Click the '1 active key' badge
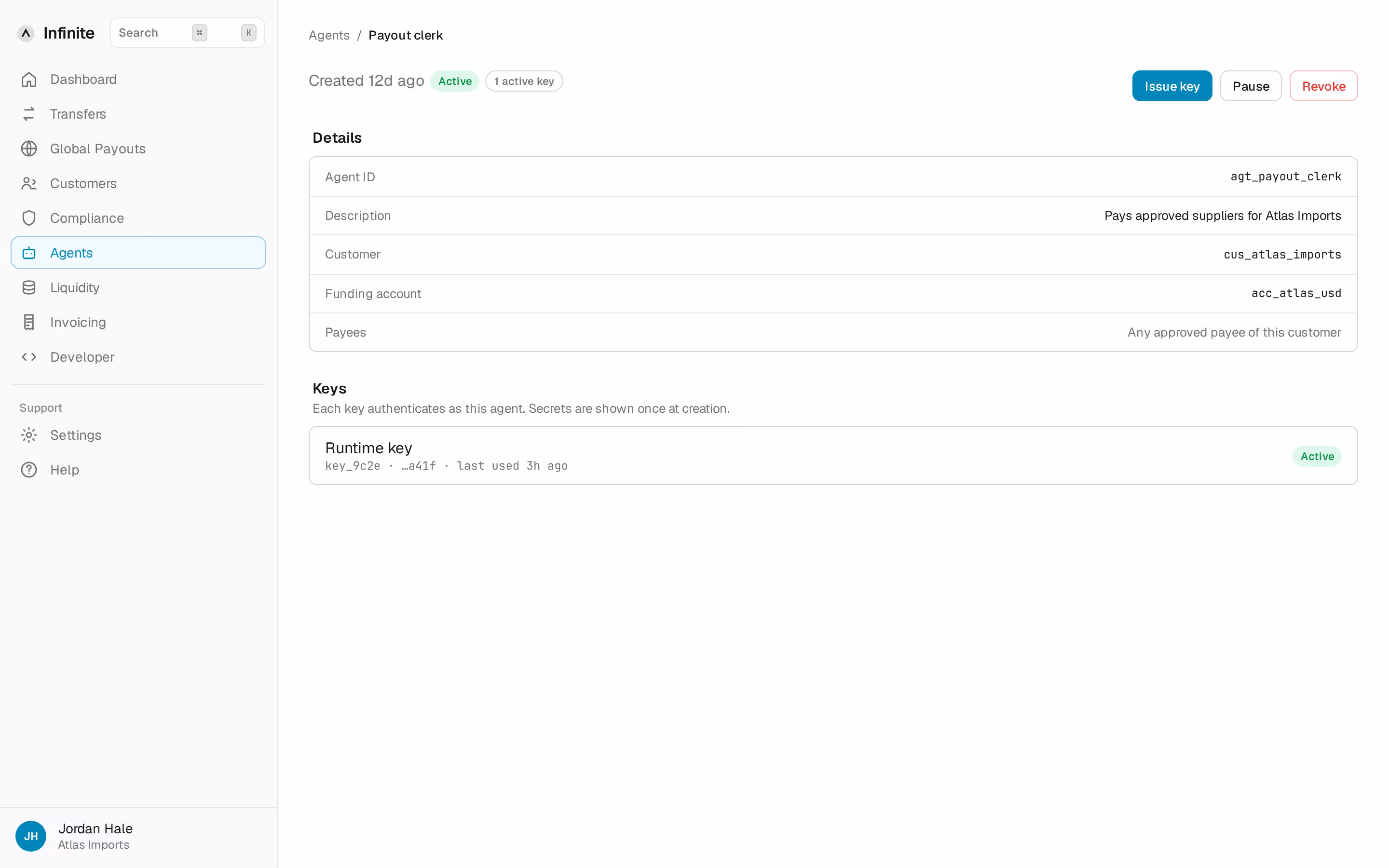Image resolution: width=1389 pixels, height=868 pixels. pos(523,81)
